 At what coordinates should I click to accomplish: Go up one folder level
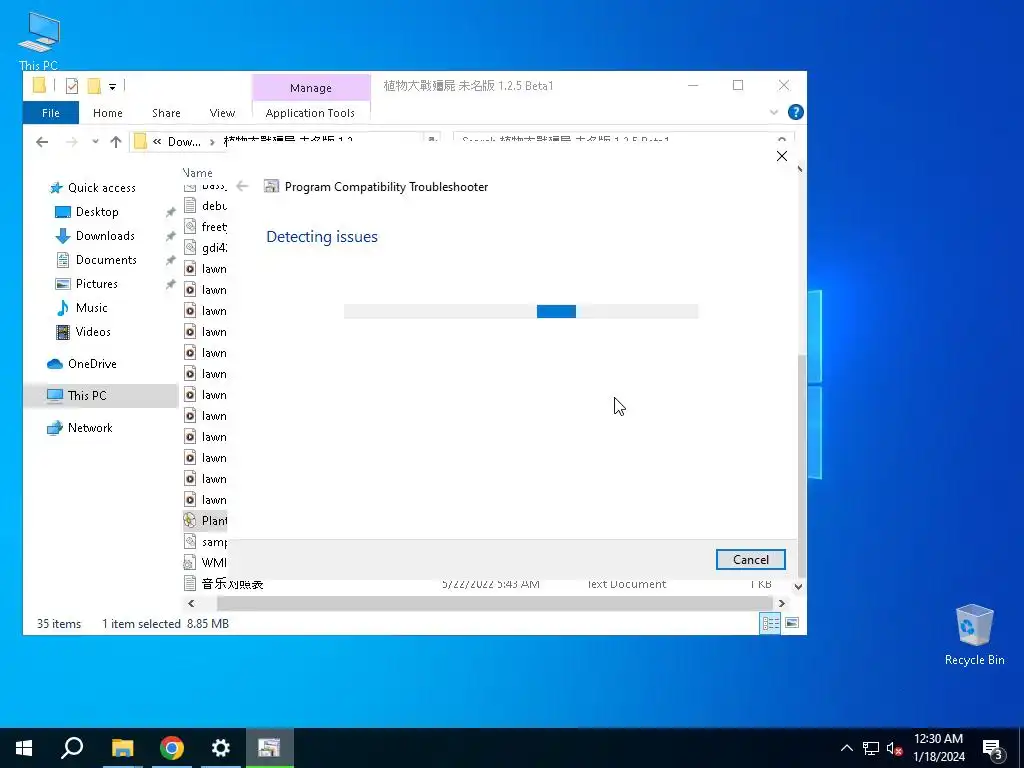tap(116, 142)
